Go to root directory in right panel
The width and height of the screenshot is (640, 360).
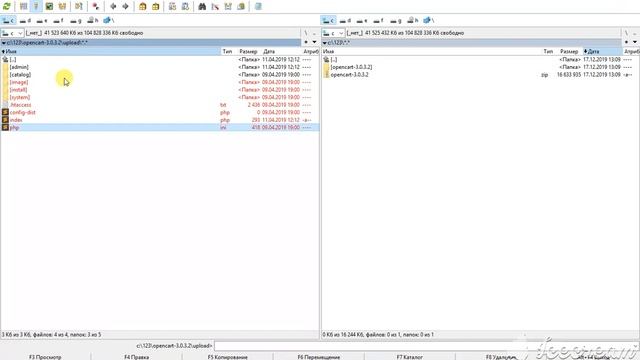pos(626,33)
